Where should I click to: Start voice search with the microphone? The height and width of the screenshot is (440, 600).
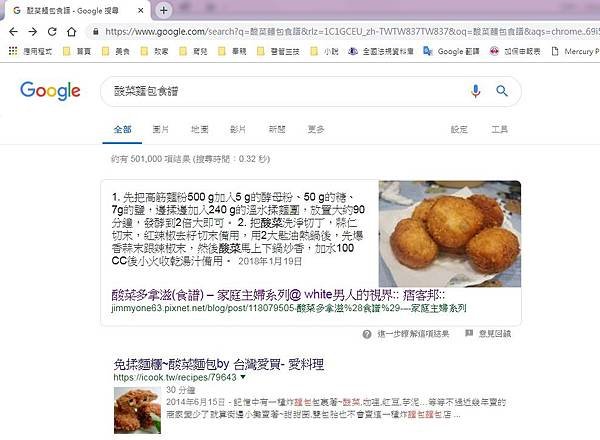[476, 91]
